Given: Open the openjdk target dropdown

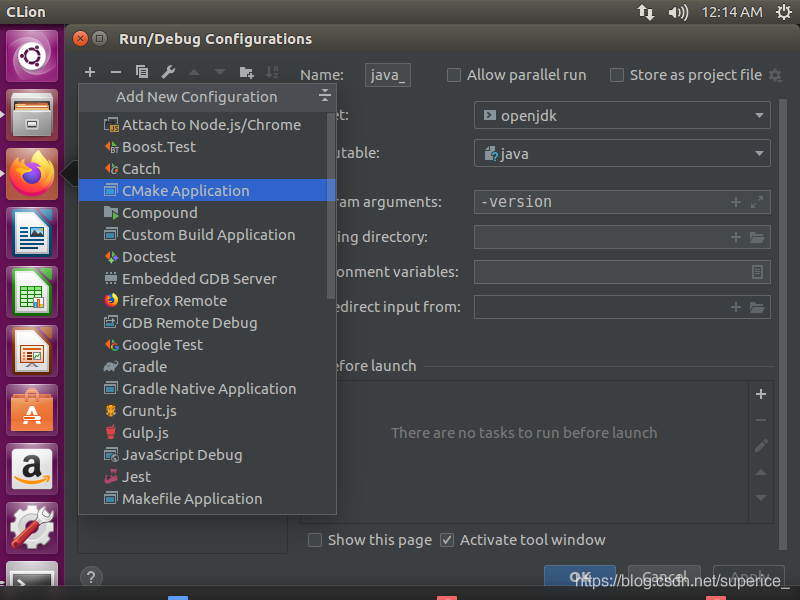Looking at the screenshot, I should coord(622,115).
